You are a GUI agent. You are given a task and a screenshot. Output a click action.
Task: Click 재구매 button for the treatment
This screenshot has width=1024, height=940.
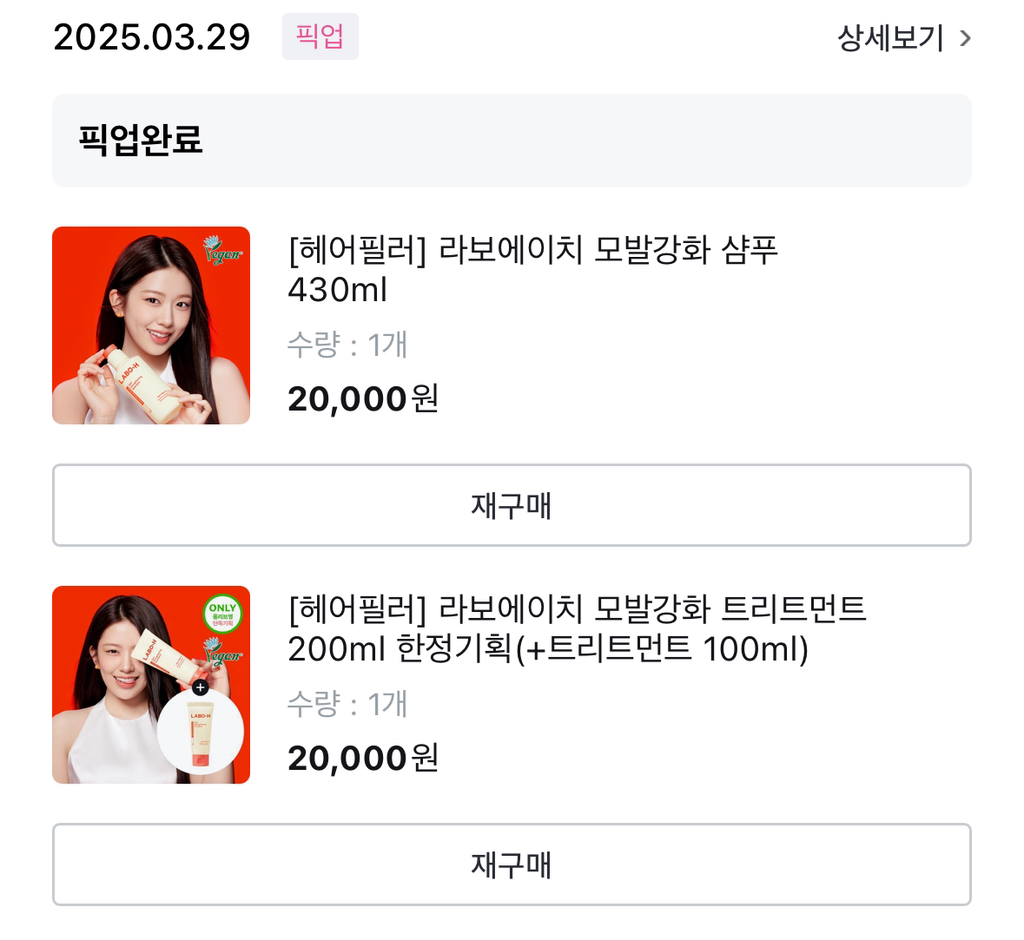pyautogui.click(x=512, y=864)
